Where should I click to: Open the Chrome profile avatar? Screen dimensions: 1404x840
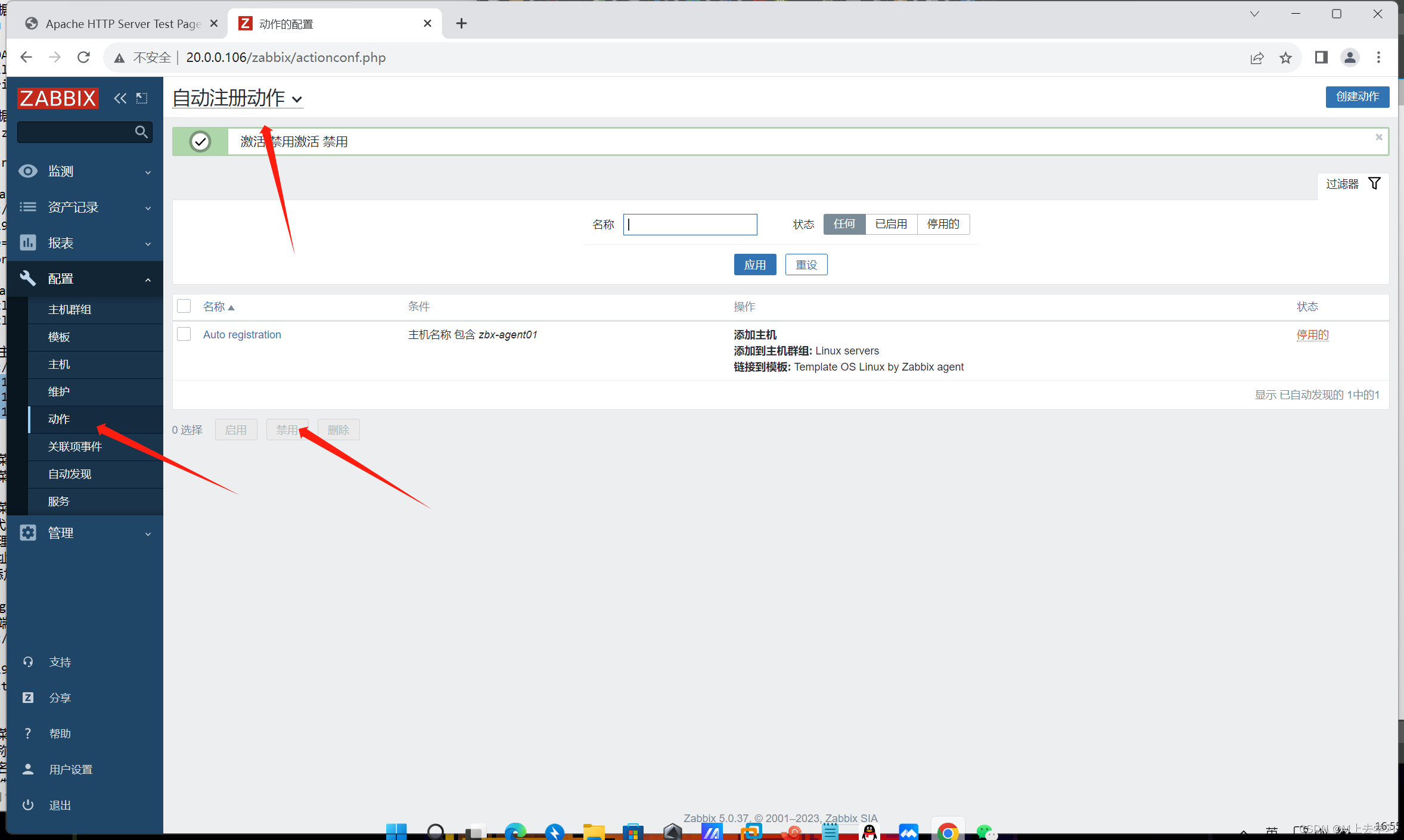1350,57
